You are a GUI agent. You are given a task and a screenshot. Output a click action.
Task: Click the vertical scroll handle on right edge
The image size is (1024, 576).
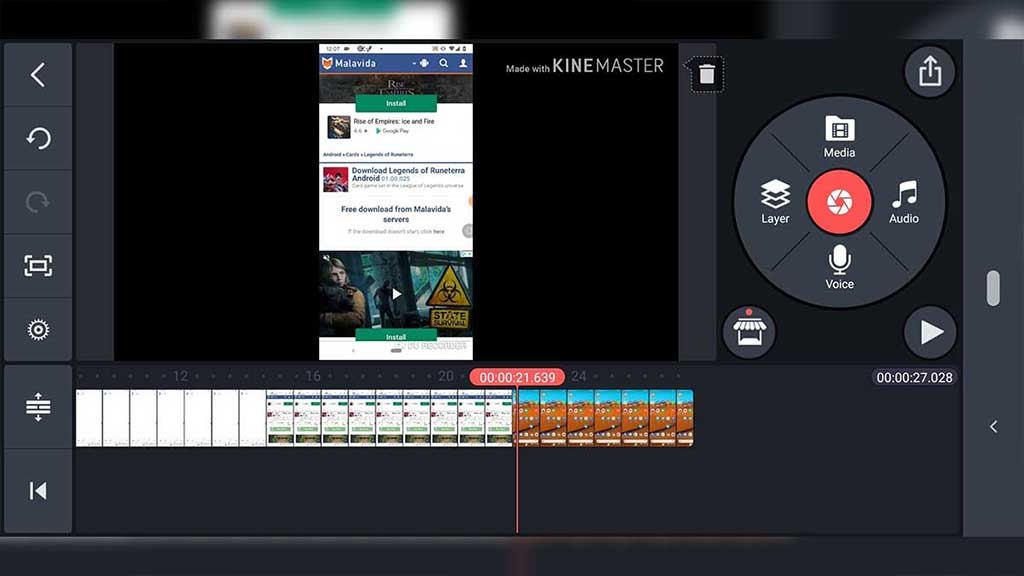click(x=993, y=288)
